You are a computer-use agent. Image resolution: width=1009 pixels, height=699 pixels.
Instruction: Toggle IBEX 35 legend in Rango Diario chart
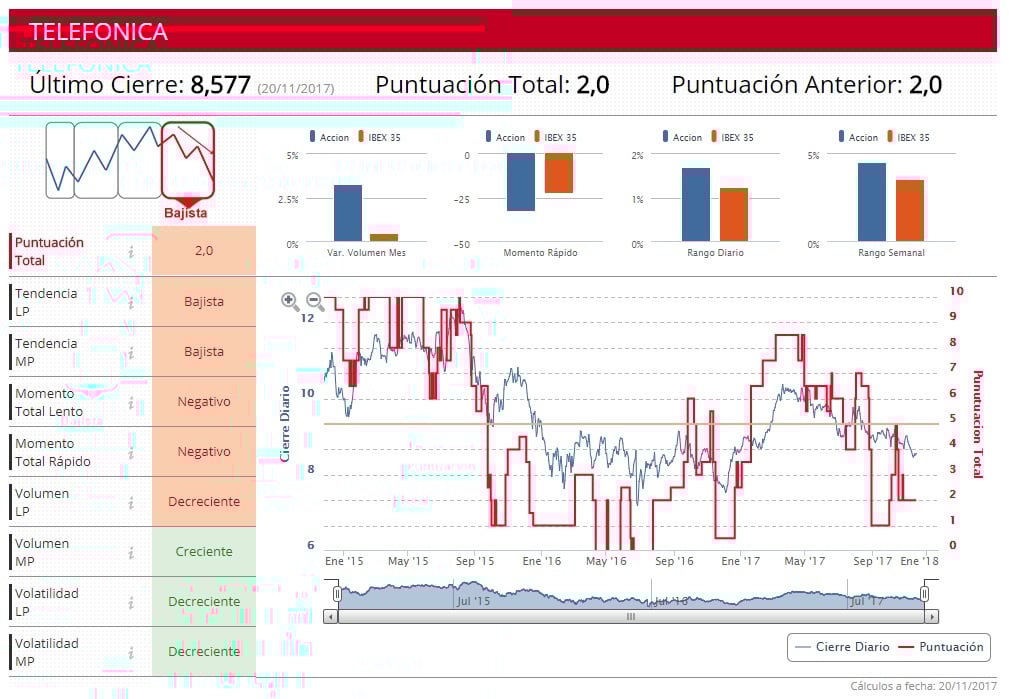[x=733, y=137]
